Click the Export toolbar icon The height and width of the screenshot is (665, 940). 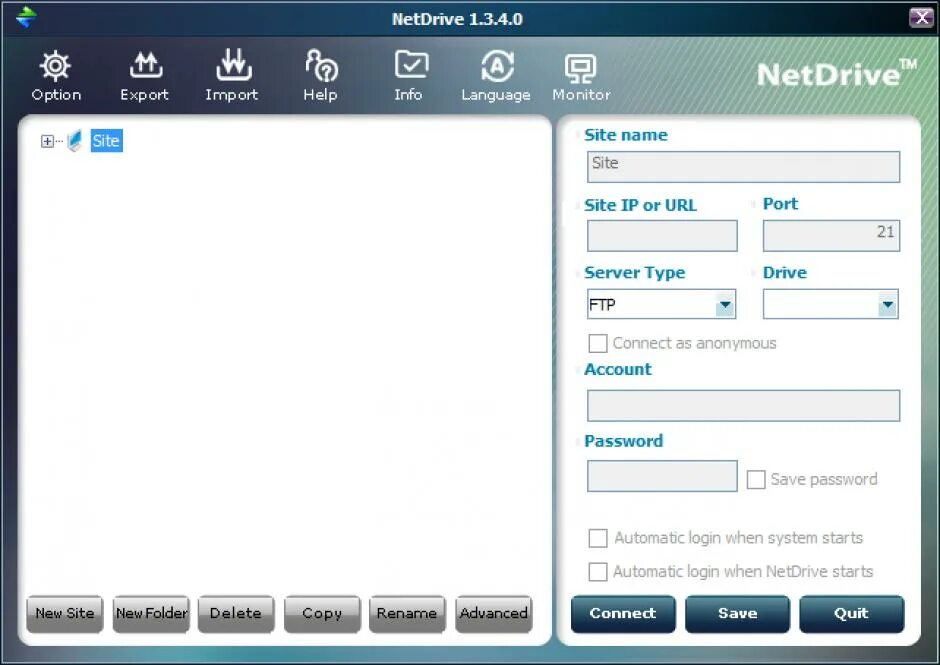(x=146, y=66)
